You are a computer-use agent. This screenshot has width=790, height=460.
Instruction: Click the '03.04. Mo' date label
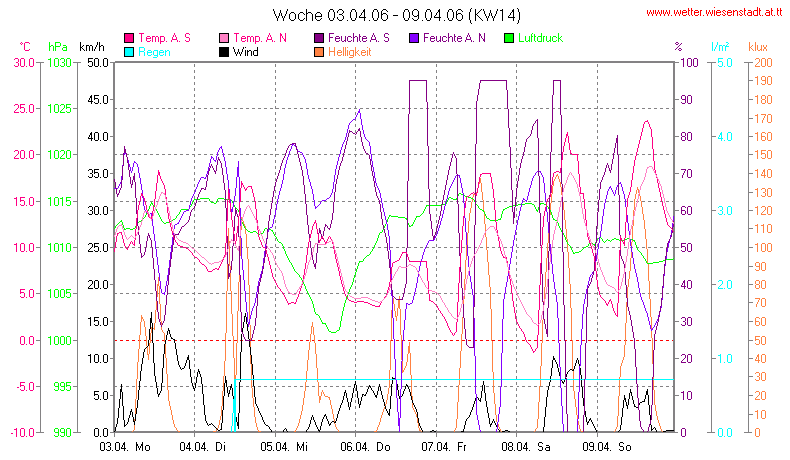tap(125, 447)
